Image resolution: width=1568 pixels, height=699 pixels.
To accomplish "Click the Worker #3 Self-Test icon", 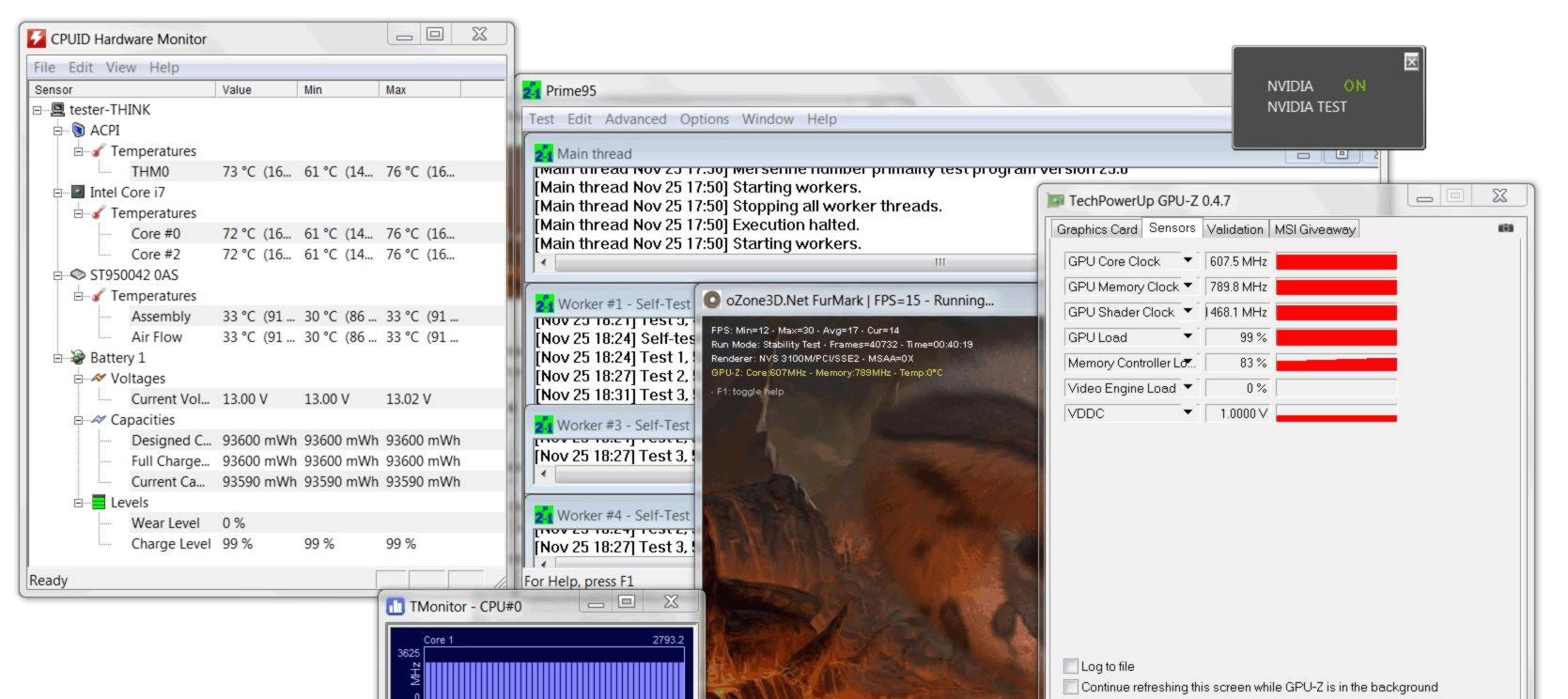I will [544, 425].
